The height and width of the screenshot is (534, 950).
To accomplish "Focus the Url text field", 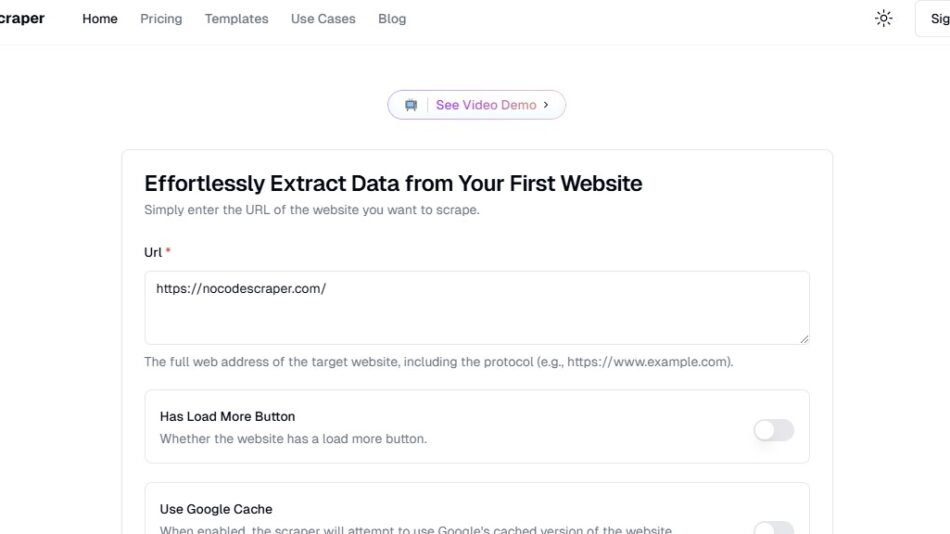I will click(x=476, y=308).
